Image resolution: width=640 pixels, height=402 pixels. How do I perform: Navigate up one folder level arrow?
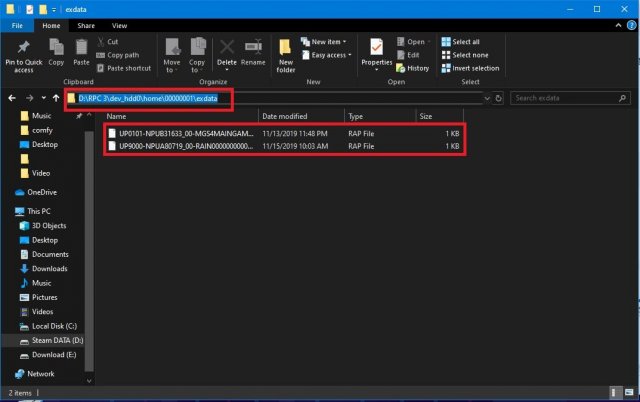[55, 98]
